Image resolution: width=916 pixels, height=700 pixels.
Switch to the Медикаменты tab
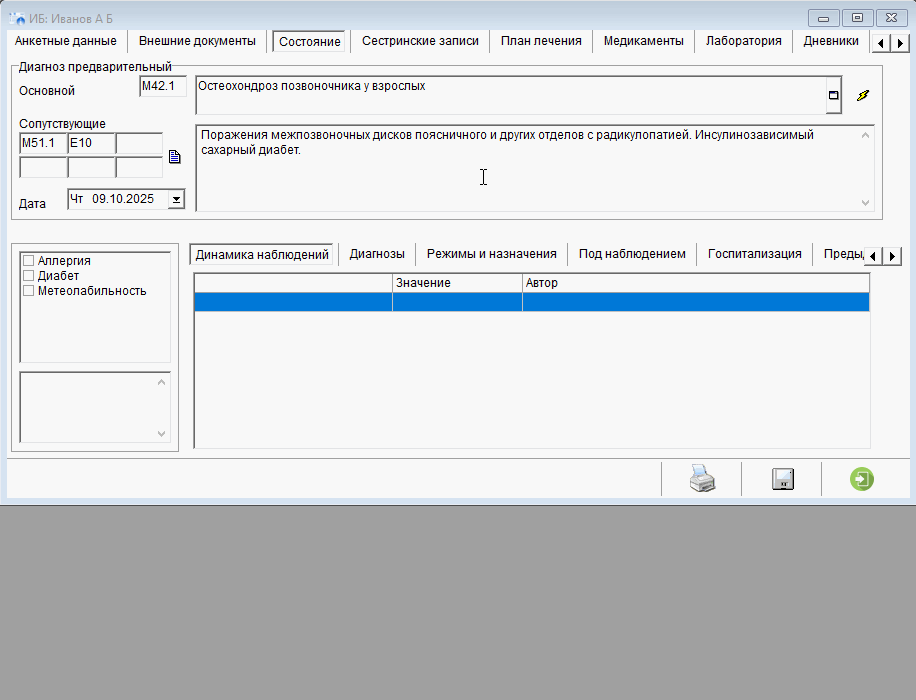pyautogui.click(x=643, y=41)
